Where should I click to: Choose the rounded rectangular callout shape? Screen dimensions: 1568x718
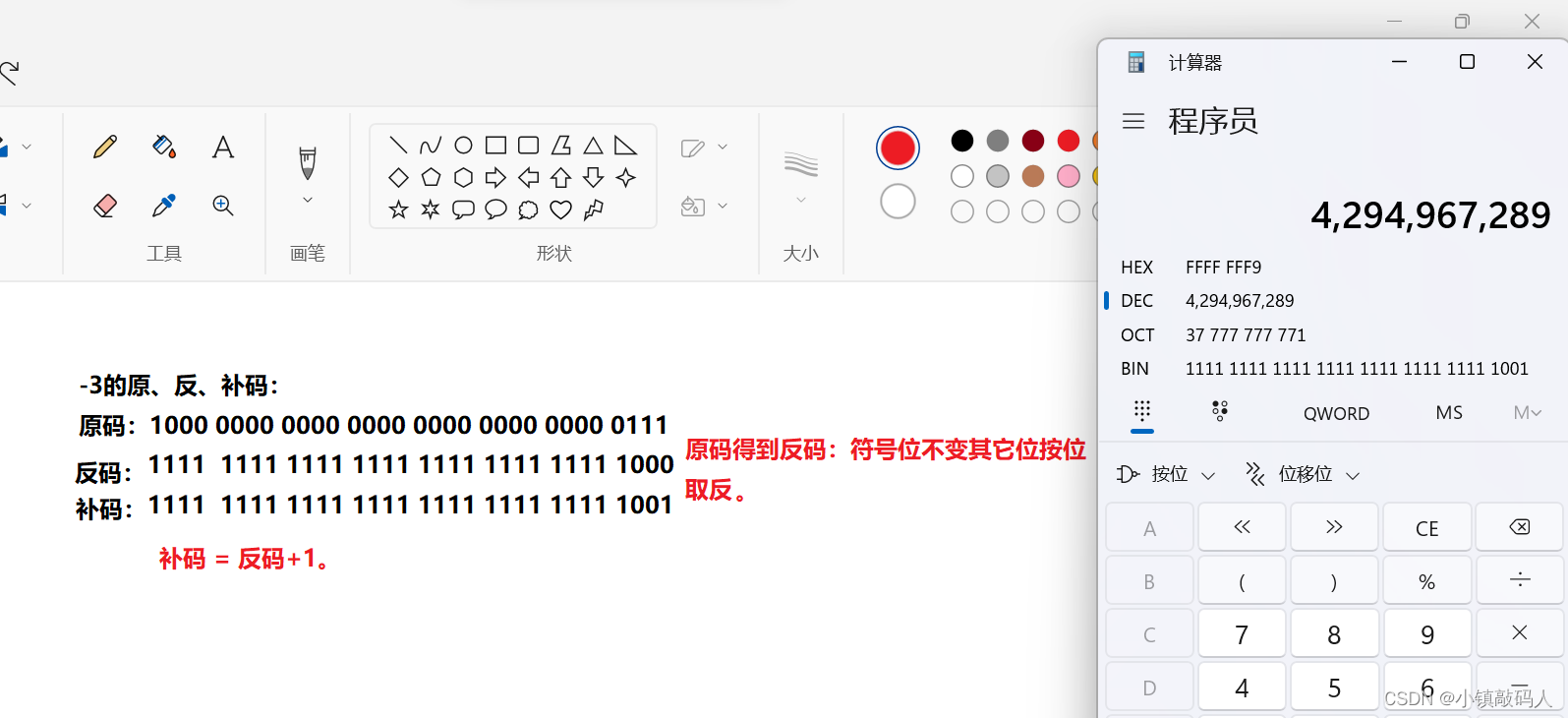463,209
